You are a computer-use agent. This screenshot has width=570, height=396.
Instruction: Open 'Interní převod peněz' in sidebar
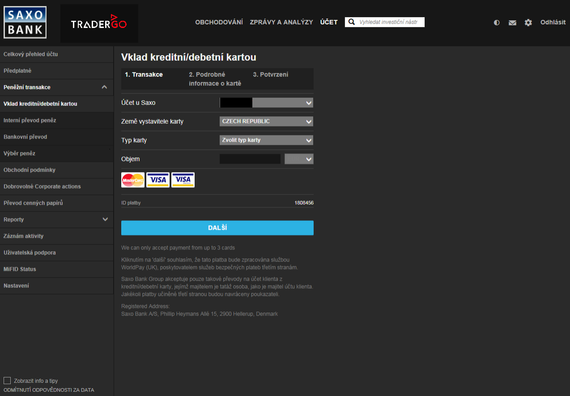tap(56, 120)
